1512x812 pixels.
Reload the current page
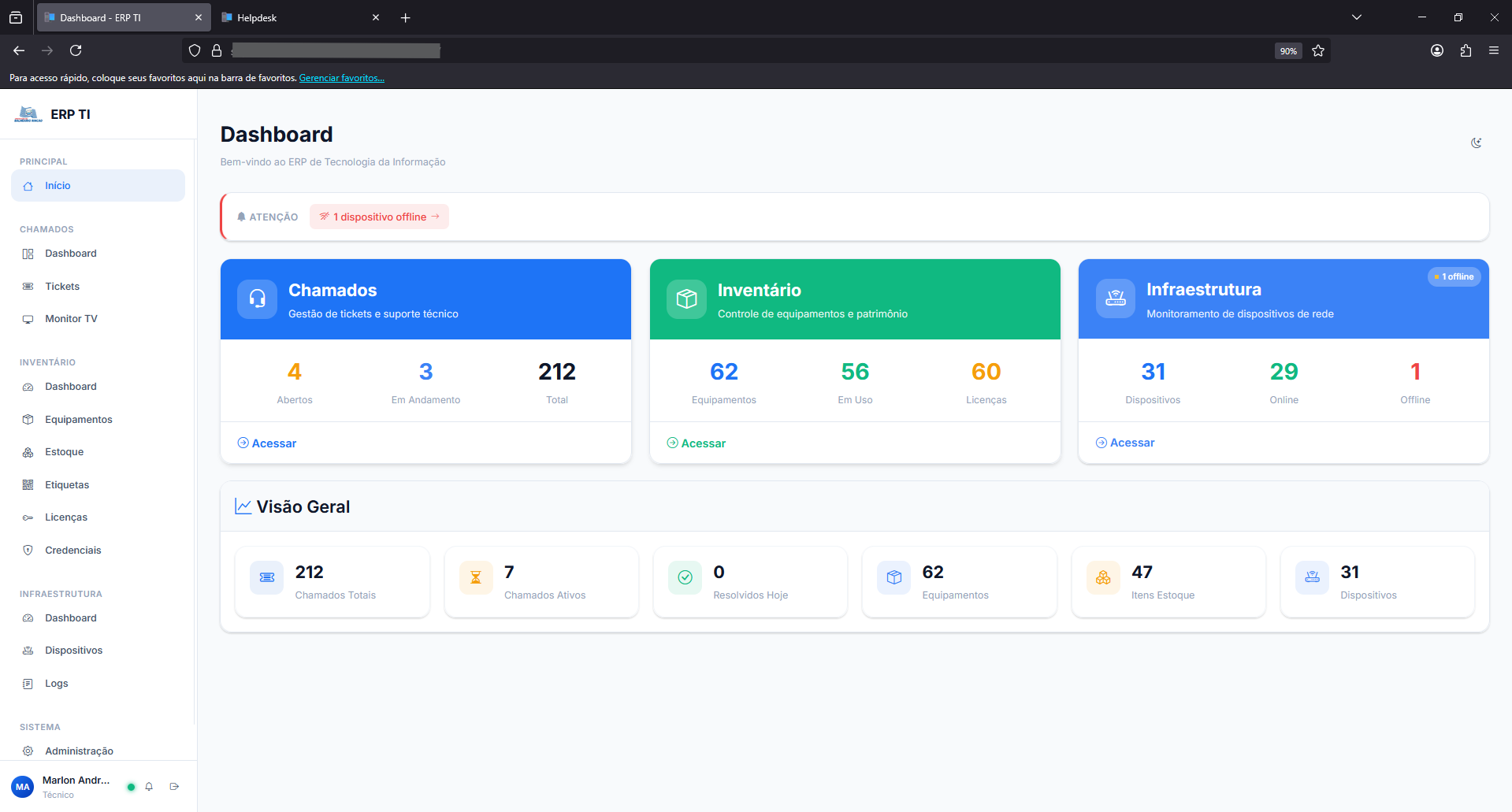(x=76, y=50)
